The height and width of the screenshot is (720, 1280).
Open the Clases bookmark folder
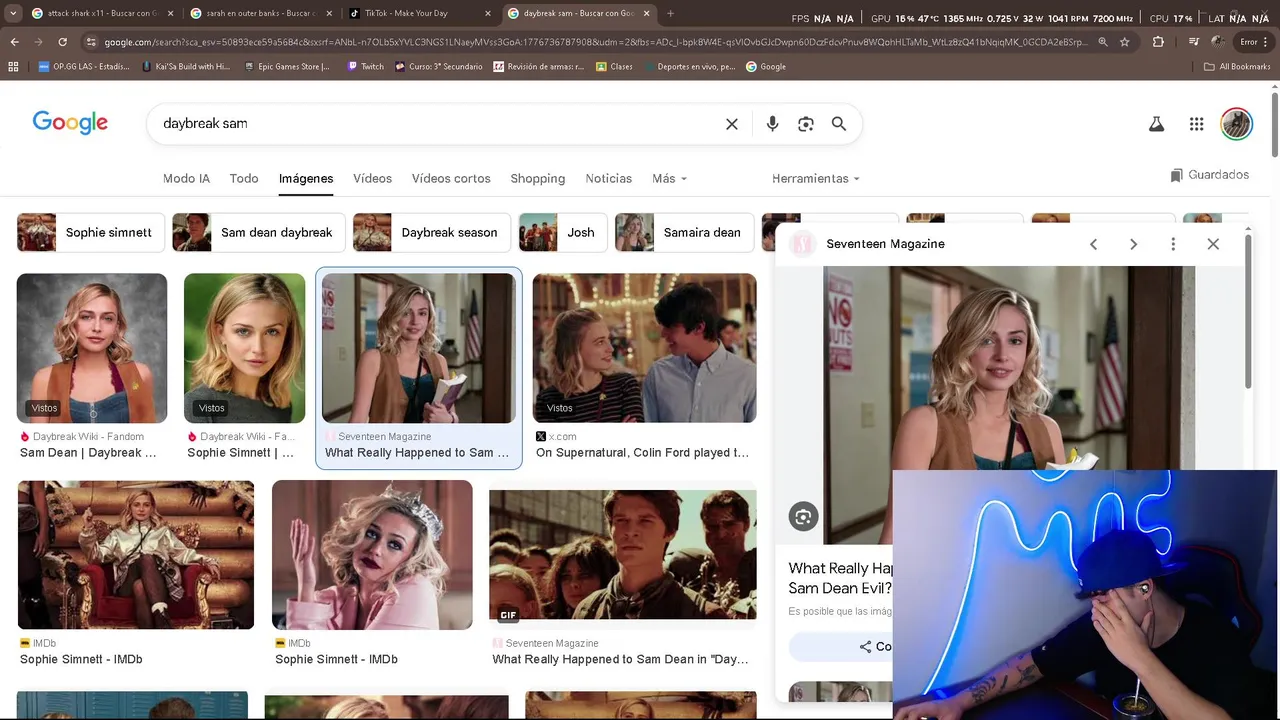pos(614,67)
